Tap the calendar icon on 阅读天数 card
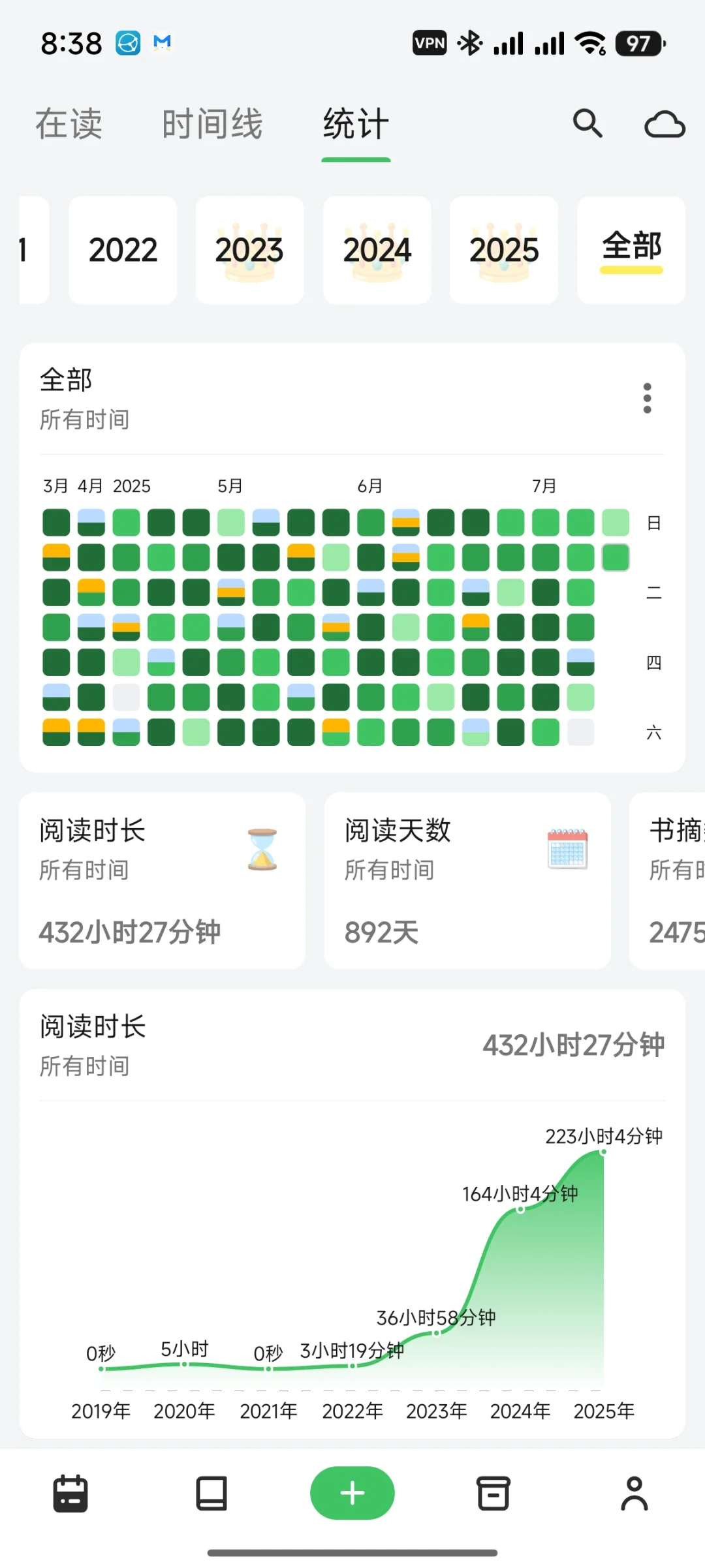The image size is (705, 1568). click(x=567, y=849)
